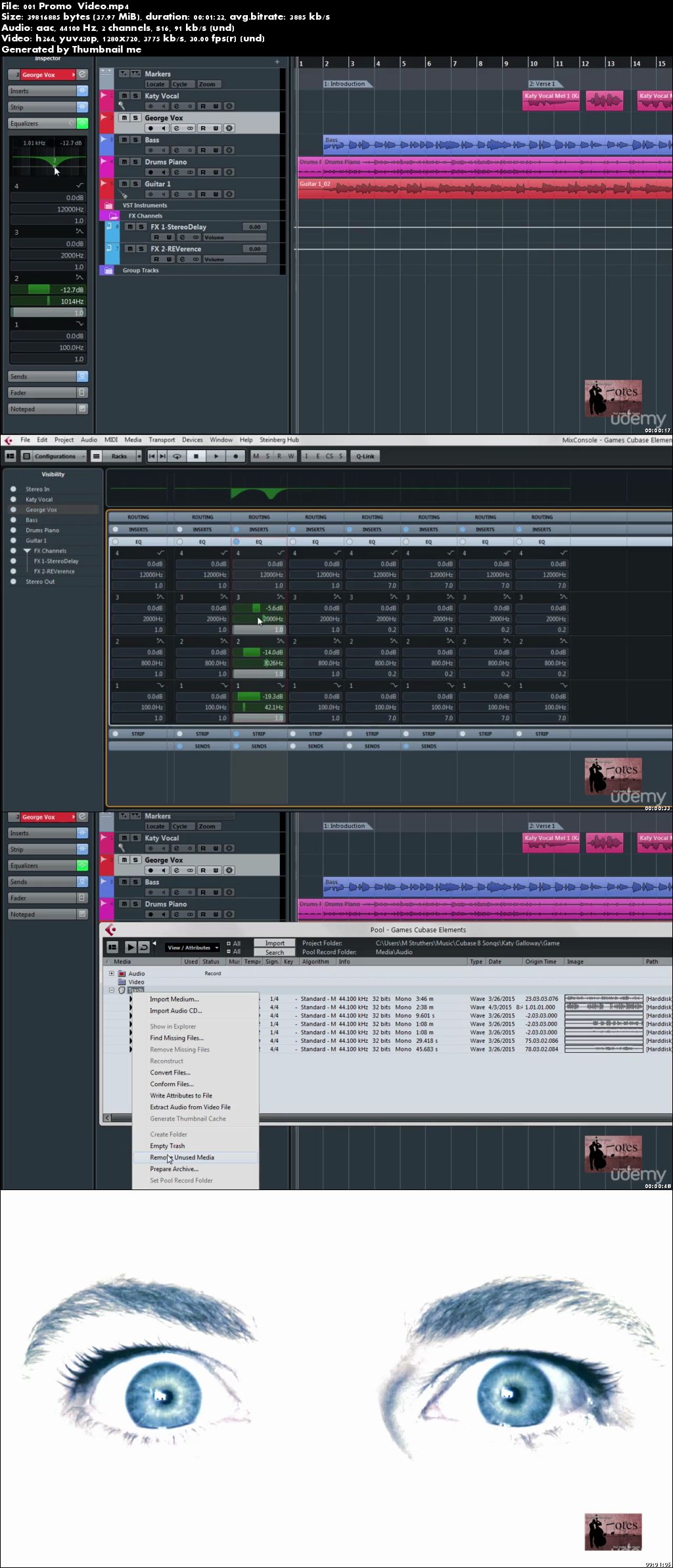Freeze the Guitar 1 audio channel
Screen dimensions: 673x1568
[x=229, y=195]
